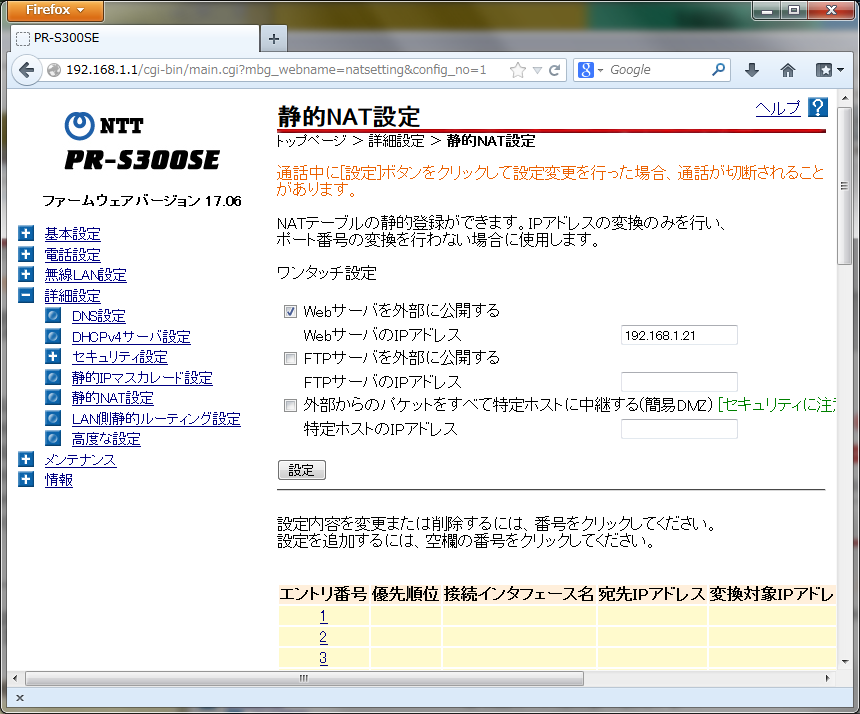Click the browser back arrow button
Viewport: 860px width, 714px height.
click(26, 70)
